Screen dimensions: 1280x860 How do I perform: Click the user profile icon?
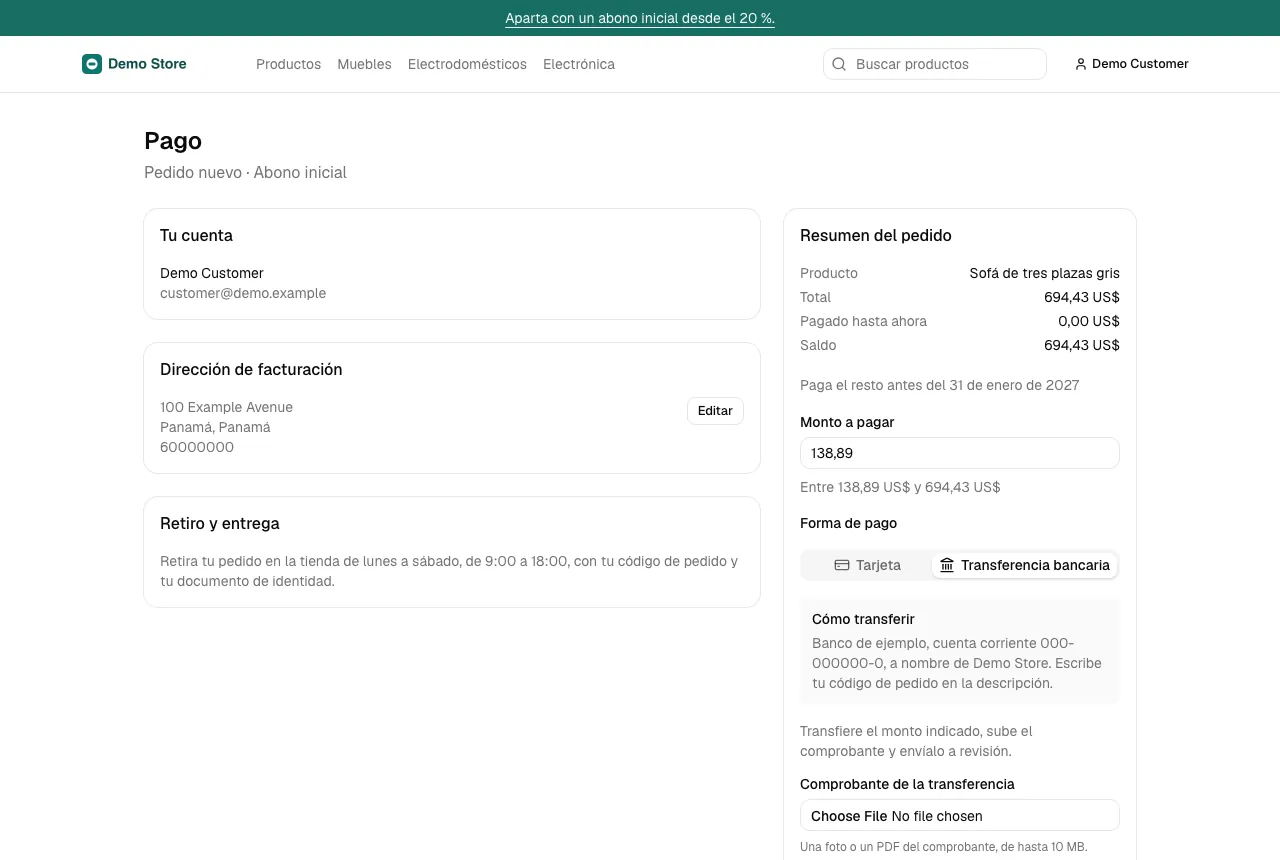click(1080, 64)
